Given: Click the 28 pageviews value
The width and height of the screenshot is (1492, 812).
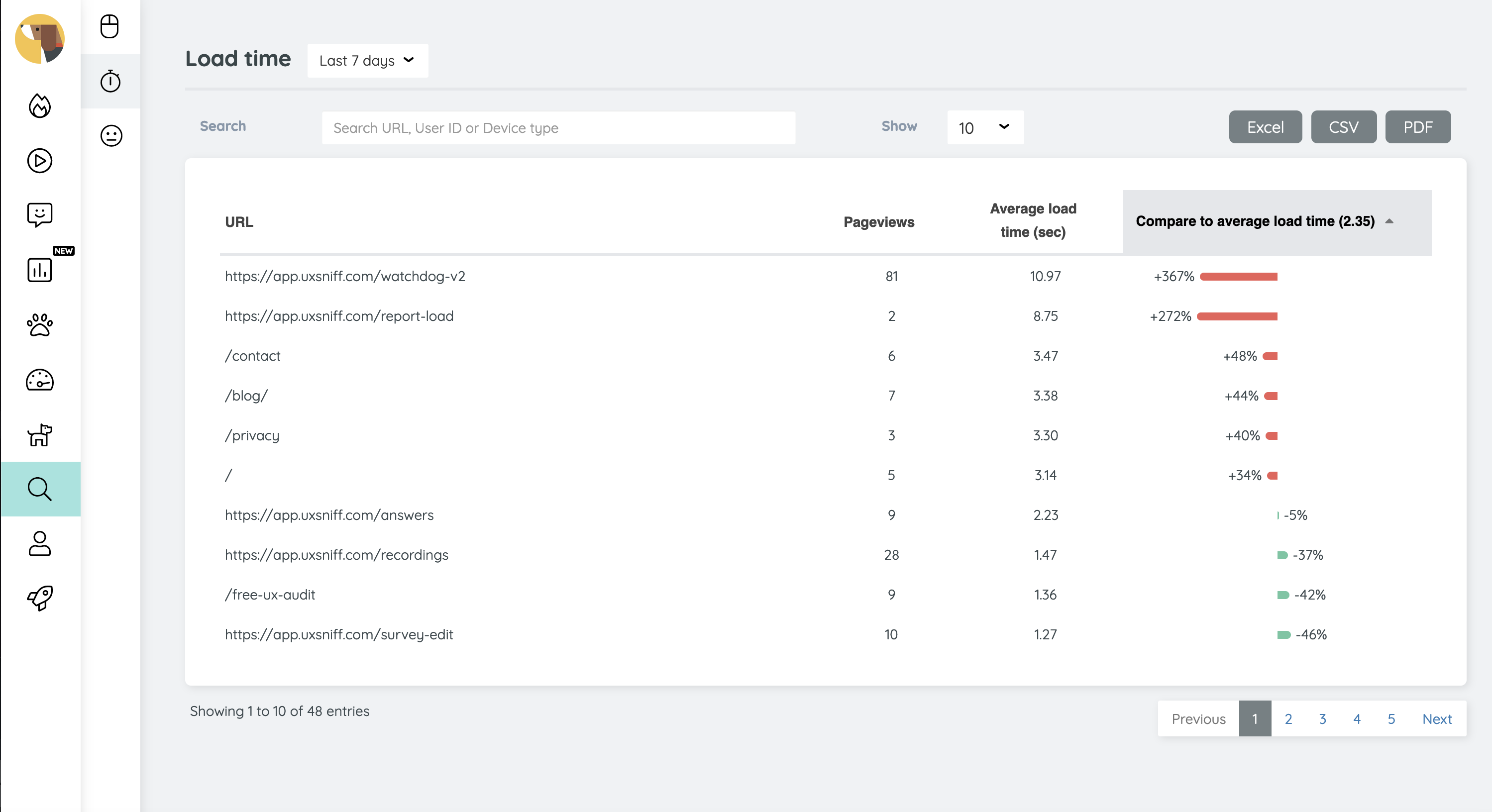Looking at the screenshot, I should coord(891,555).
